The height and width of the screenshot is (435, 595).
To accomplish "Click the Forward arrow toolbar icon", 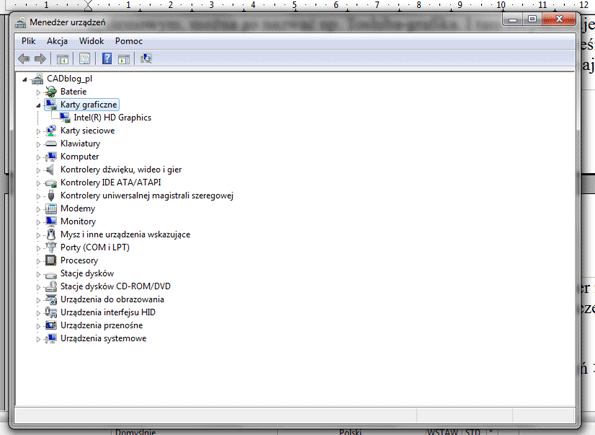I will click(40, 59).
